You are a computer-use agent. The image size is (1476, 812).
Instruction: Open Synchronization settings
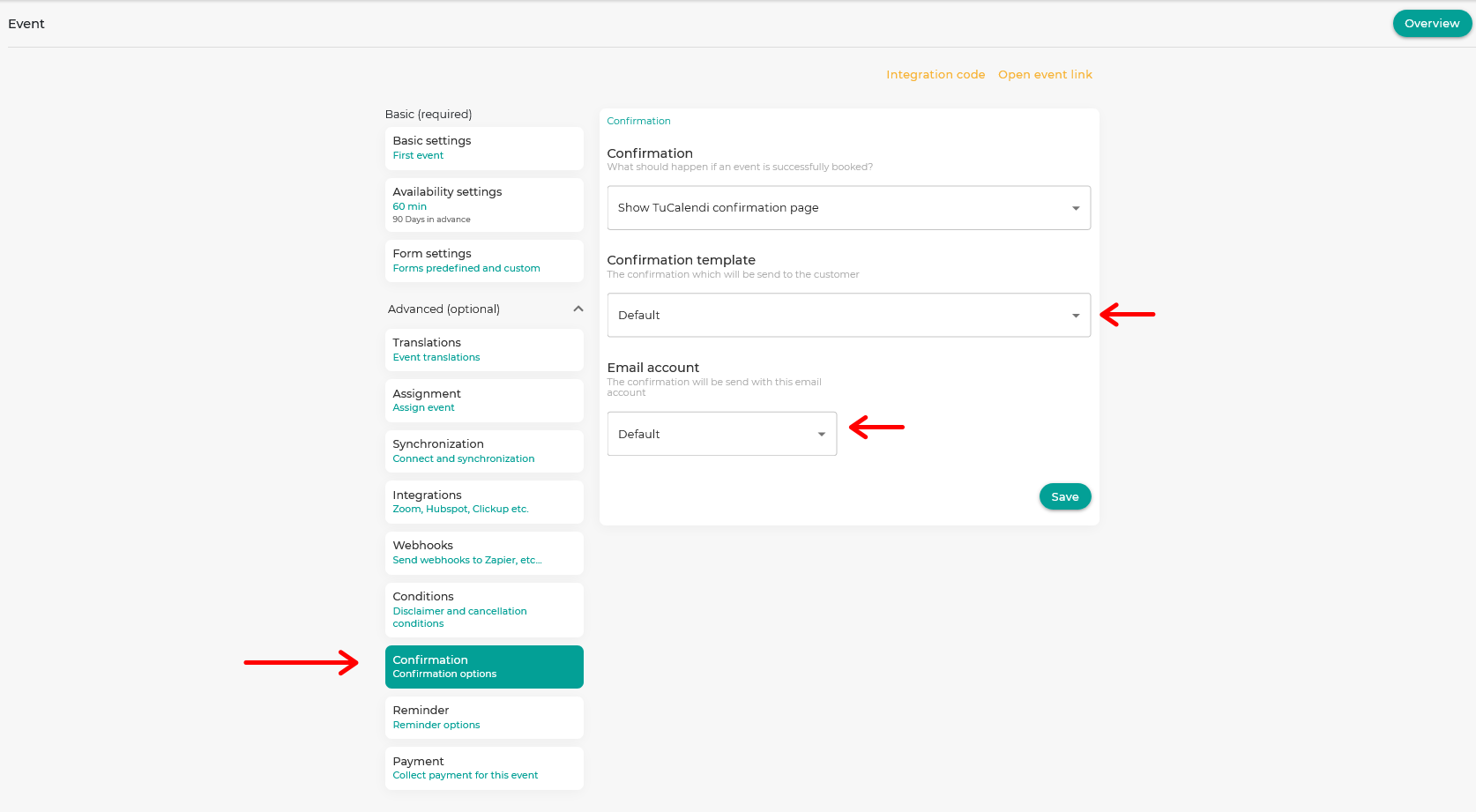pos(483,451)
